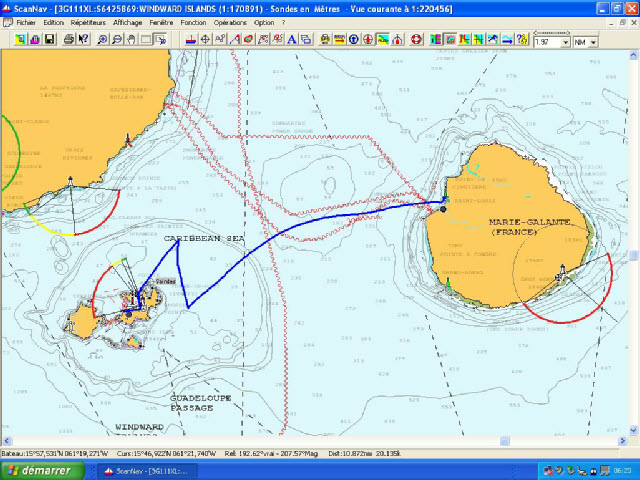The height and width of the screenshot is (480, 640).
Task: Activate the hand pan tool
Action: click(132, 40)
